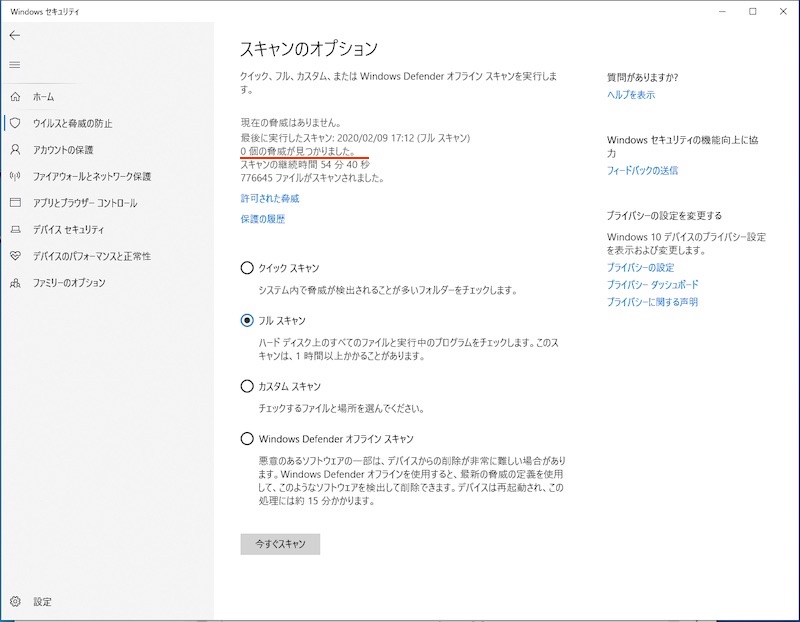Click the 今すぐスキャン button
Screen dimensions: 800x622
click(280, 544)
